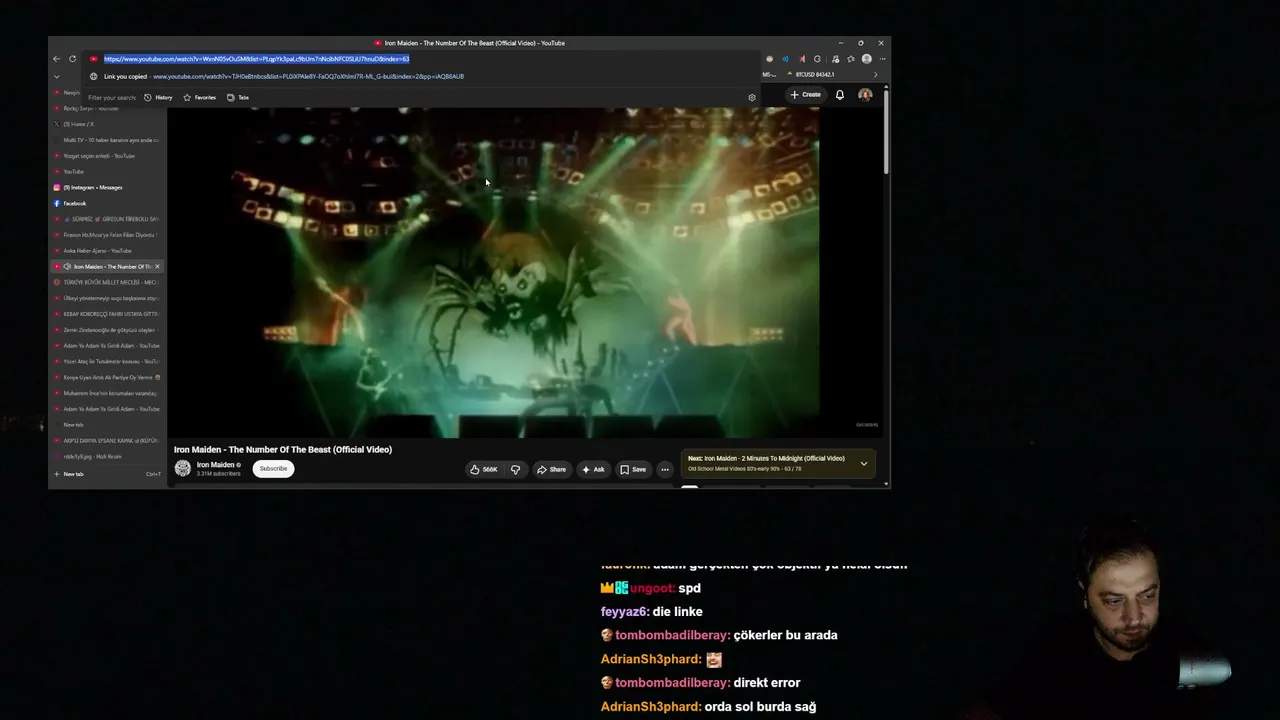Close the Iron Maiden tab
Image resolution: width=1280 pixels, height=720 pixels.
[157, 267]
